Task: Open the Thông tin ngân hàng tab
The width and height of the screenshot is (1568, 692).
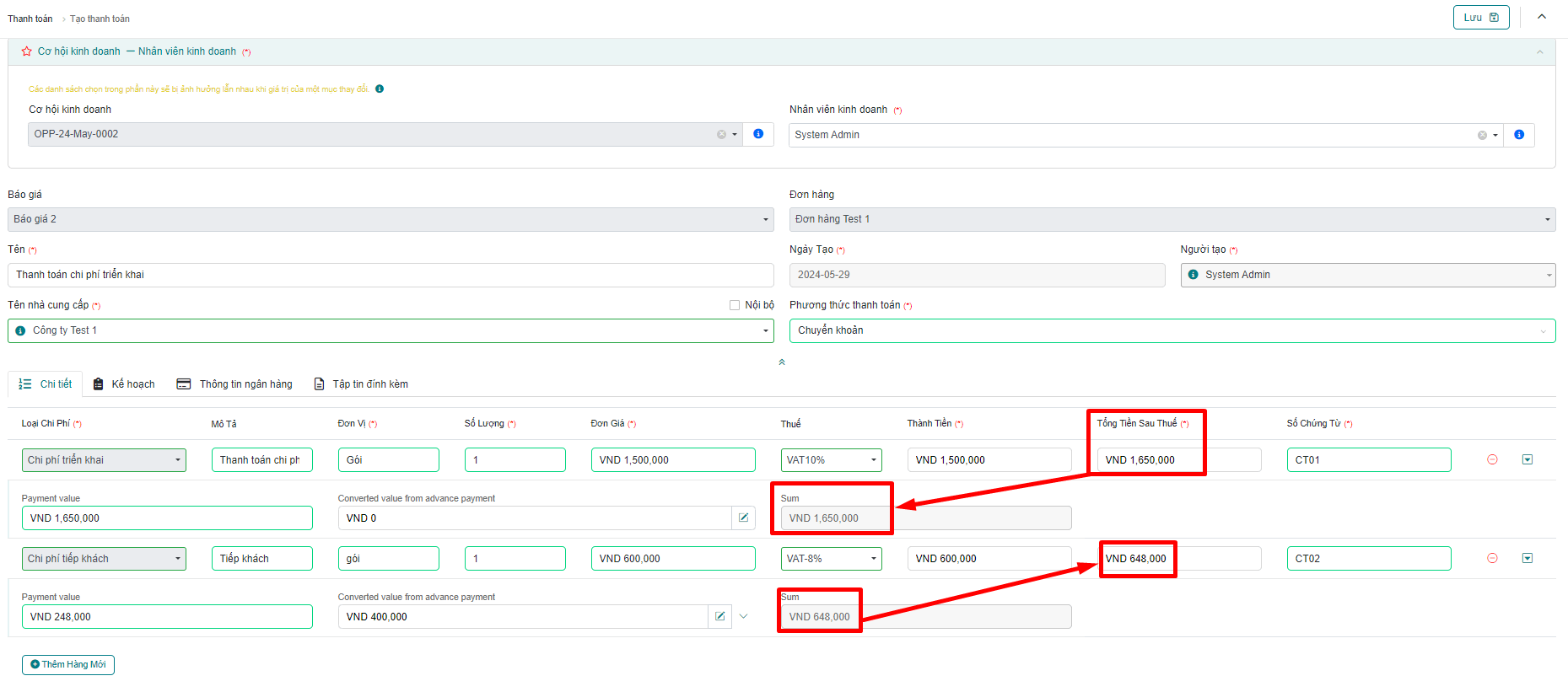Action: pos(234,384)
